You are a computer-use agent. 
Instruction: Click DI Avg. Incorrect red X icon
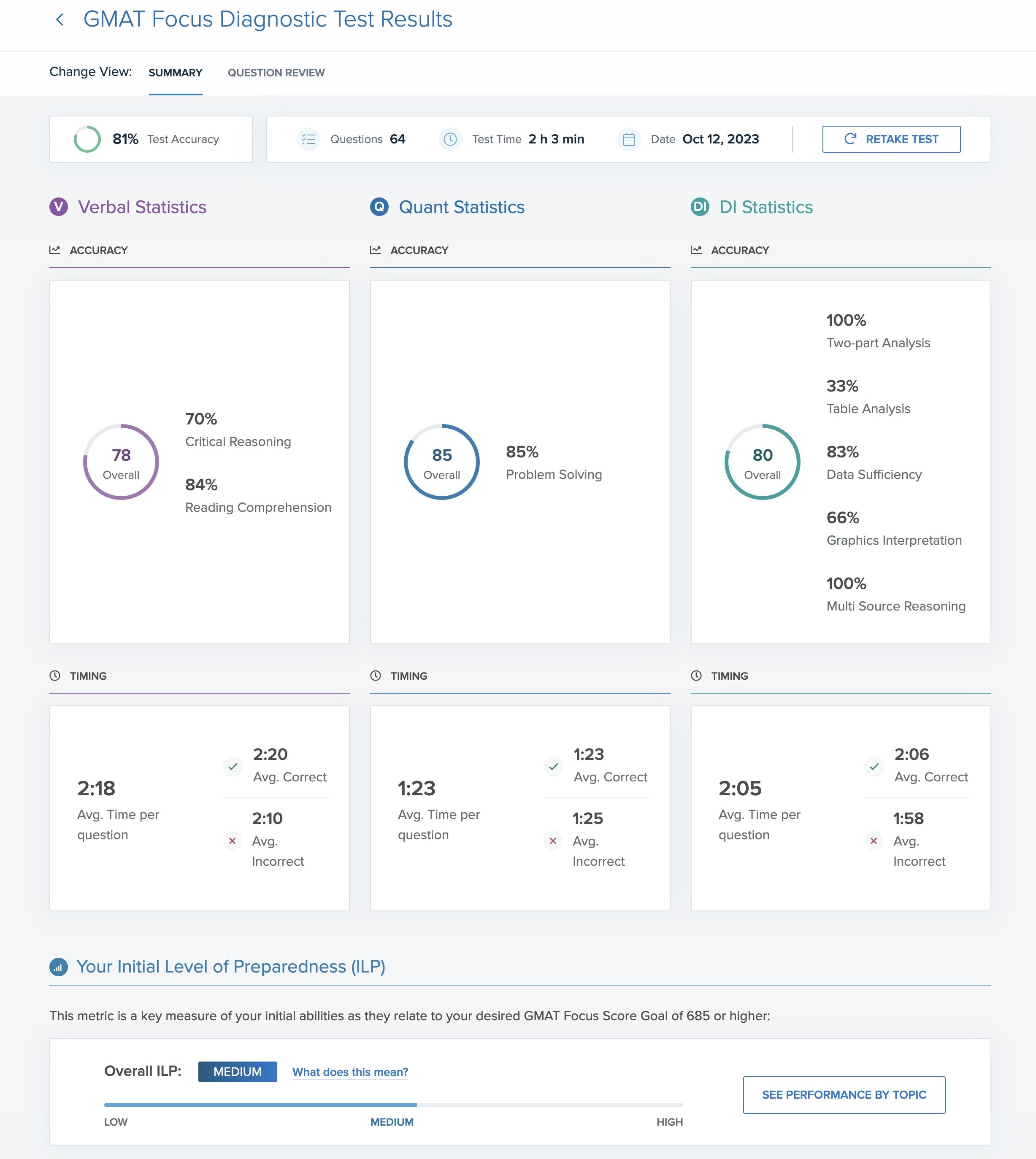point(874,841)
